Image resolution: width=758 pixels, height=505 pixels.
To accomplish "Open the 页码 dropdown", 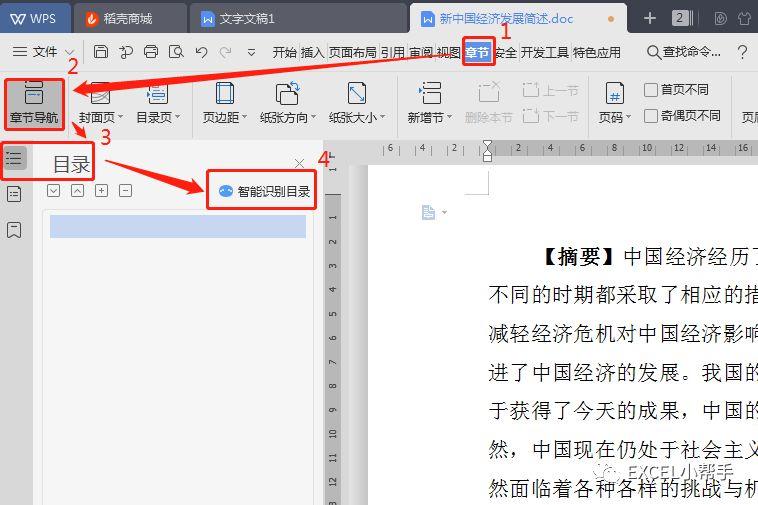I will pyautogui.click(x=614, y=103).
